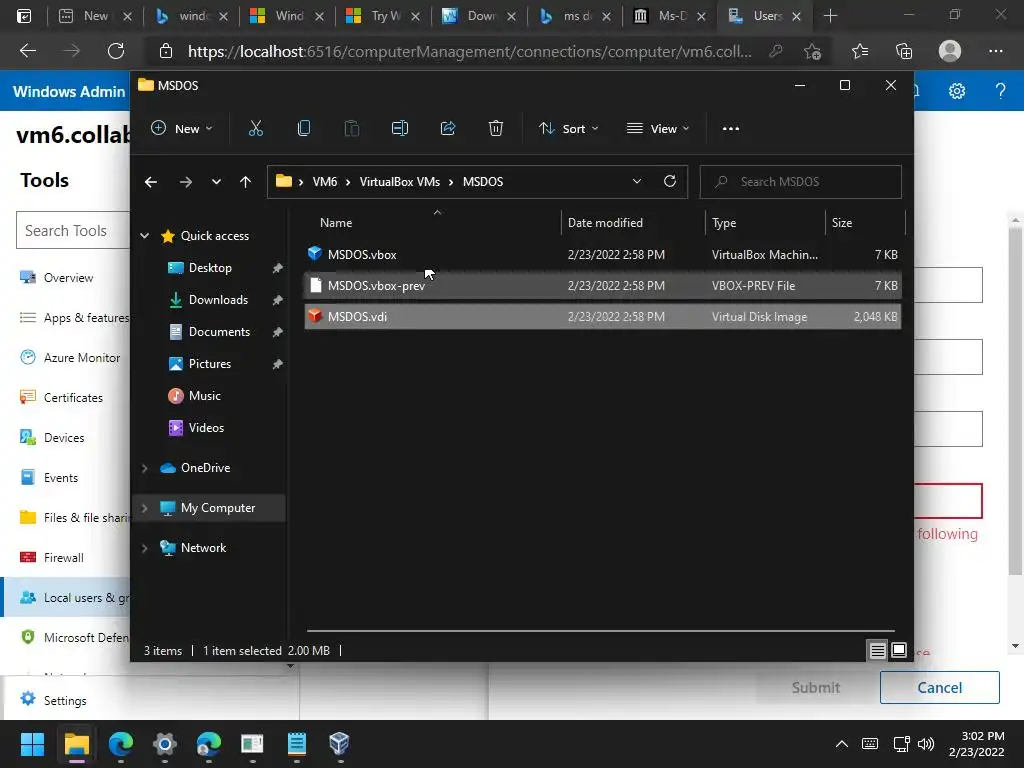
Task: Select the MSDOS.vbox file
Action: [603, 255]
